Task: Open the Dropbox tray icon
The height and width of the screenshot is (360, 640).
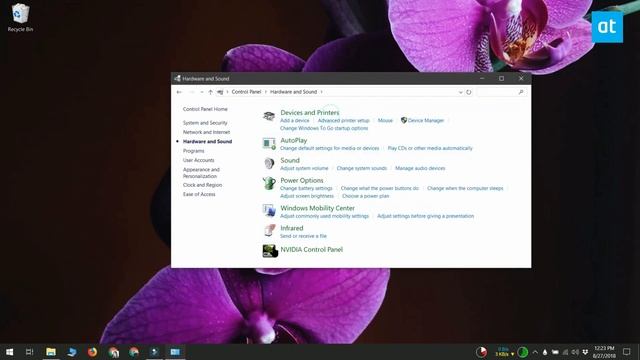Action: [585, 352]
